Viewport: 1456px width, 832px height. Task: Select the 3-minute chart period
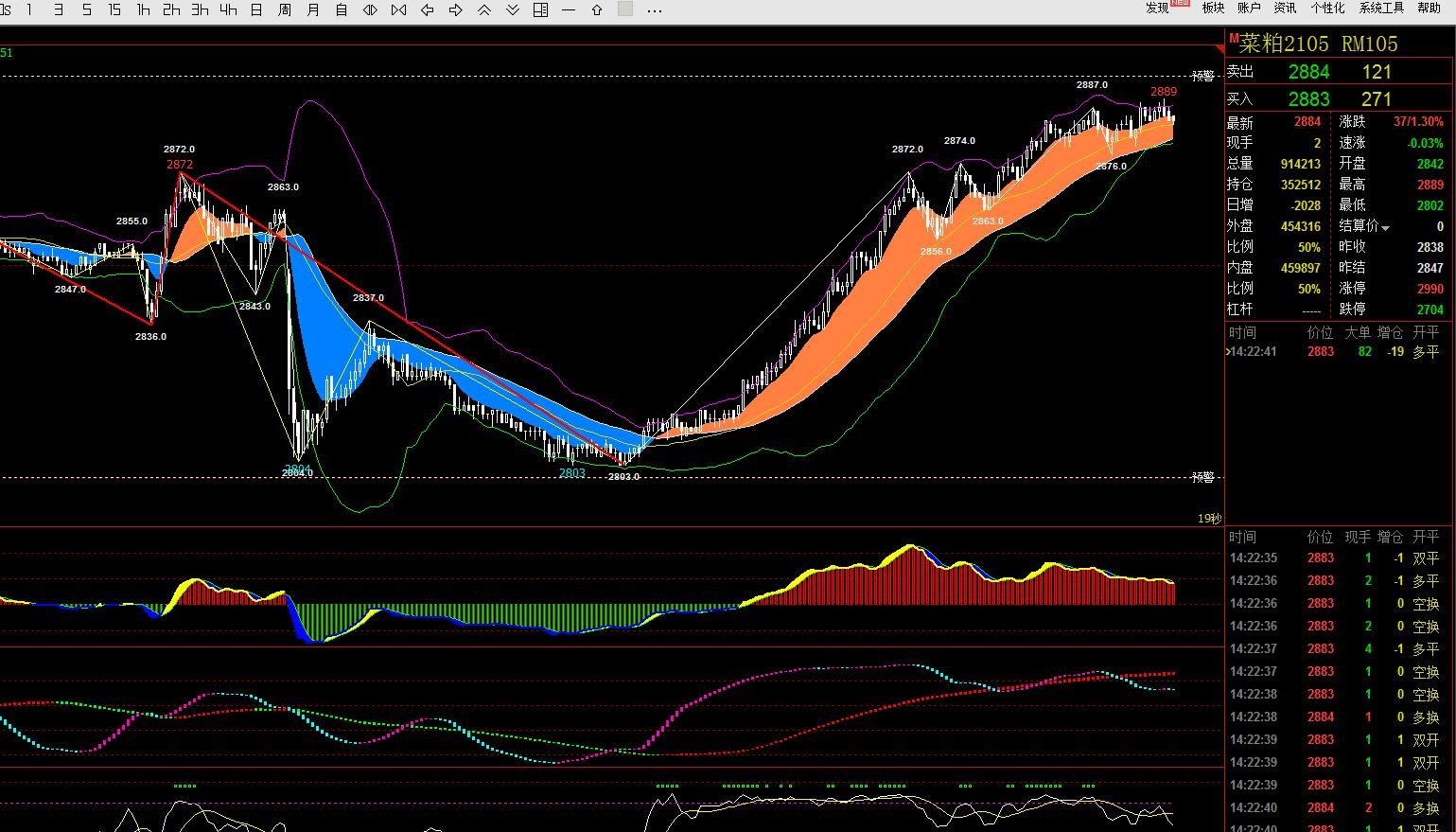click(59, 9)
